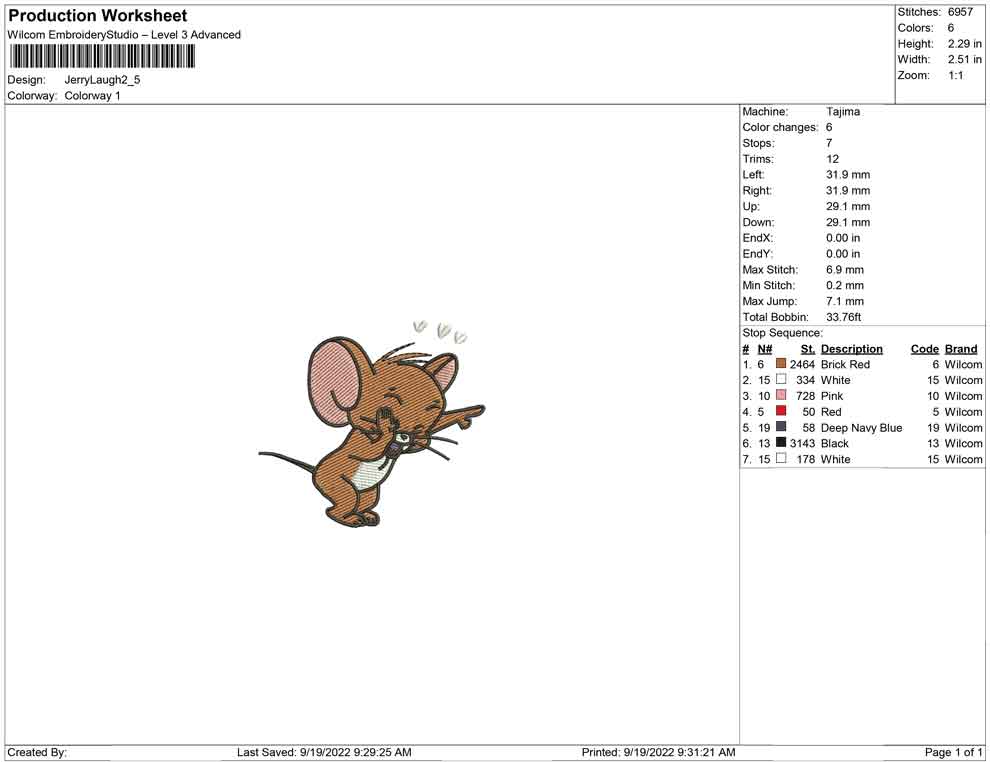The width and height of the screenshot is (990, 762).
Task: Click the Max Stitch value '6.9 mm'
Action: coord(845,270)
